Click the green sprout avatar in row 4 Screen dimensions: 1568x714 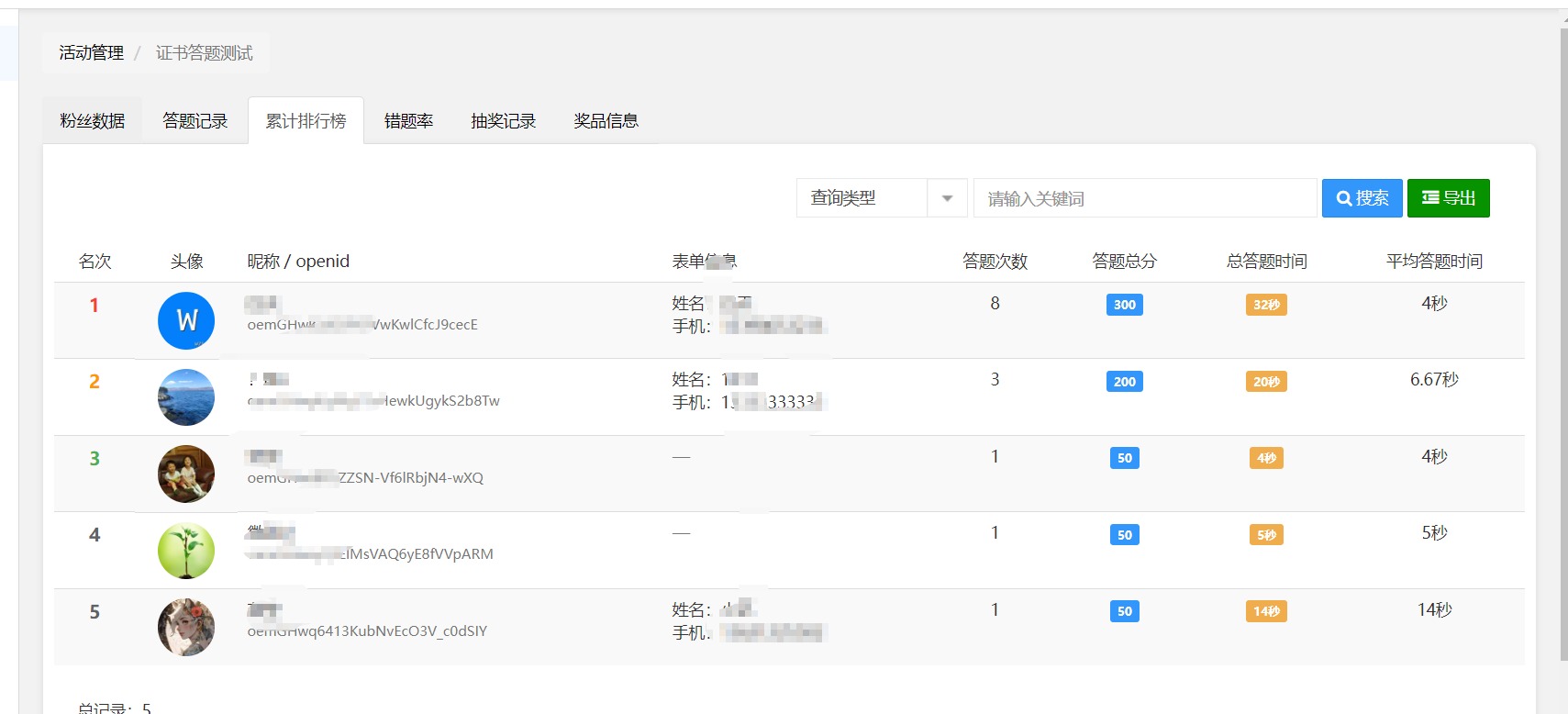[186, 551]
